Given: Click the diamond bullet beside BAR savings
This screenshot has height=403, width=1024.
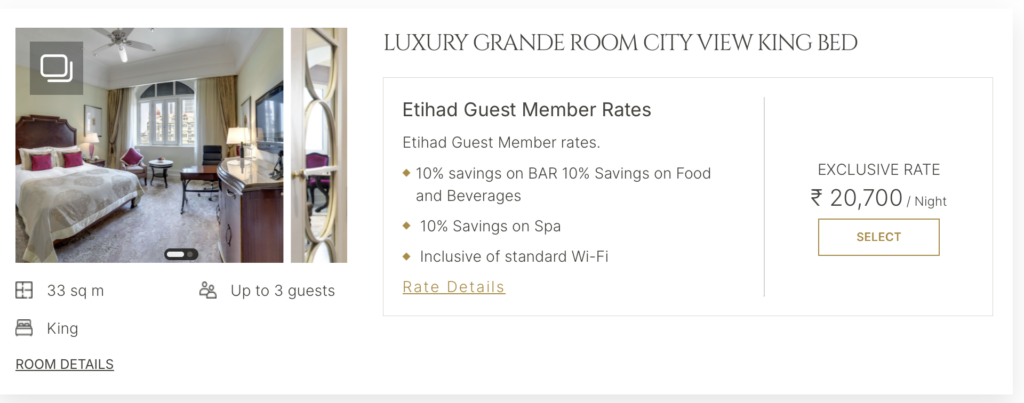Looking at the screenshot, I should 406,173.
